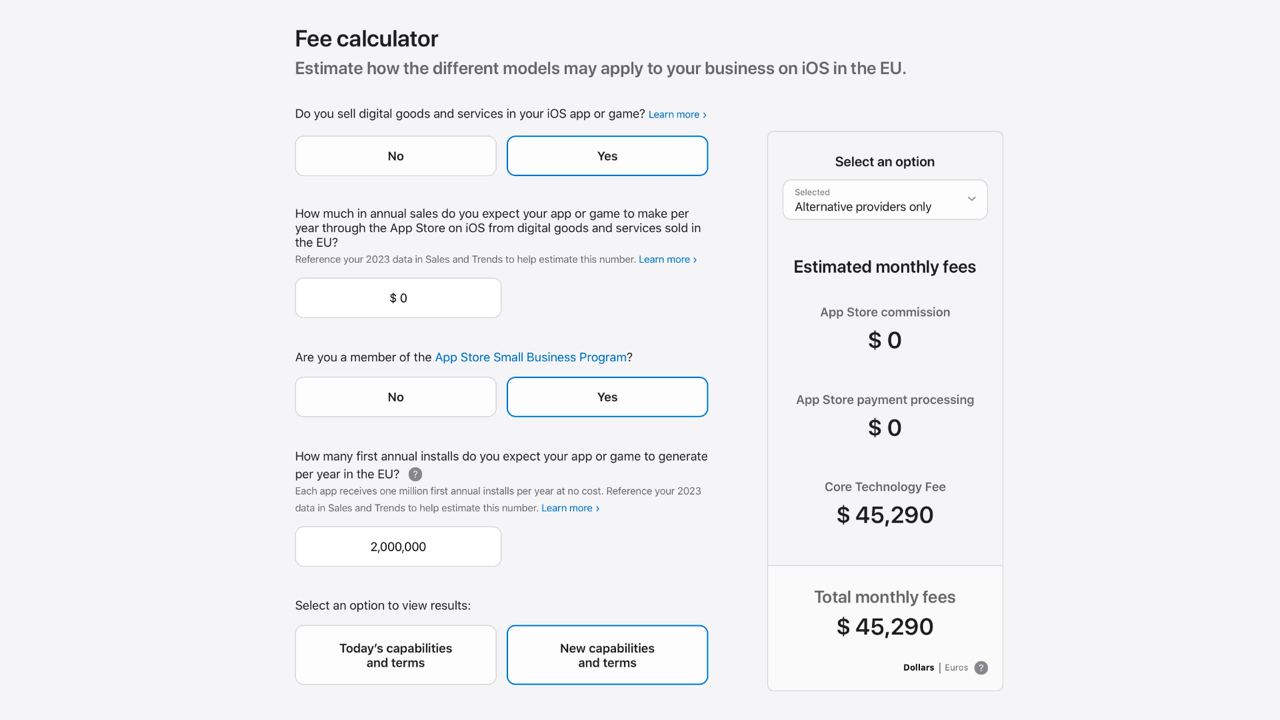Click the Core Technology Fee amount
The height and width of the screenshot is (720, 1280).
click(885, 515)
